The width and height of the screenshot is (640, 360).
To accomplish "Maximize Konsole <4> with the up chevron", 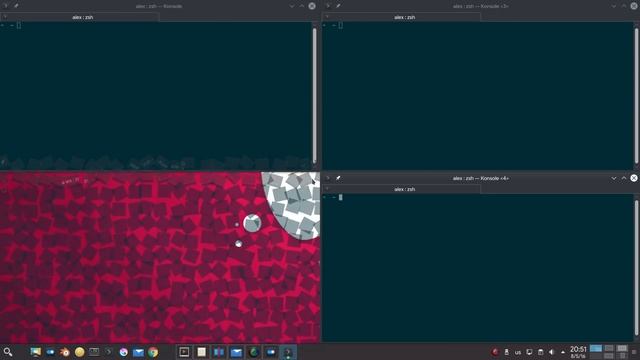I will [624, 178].
